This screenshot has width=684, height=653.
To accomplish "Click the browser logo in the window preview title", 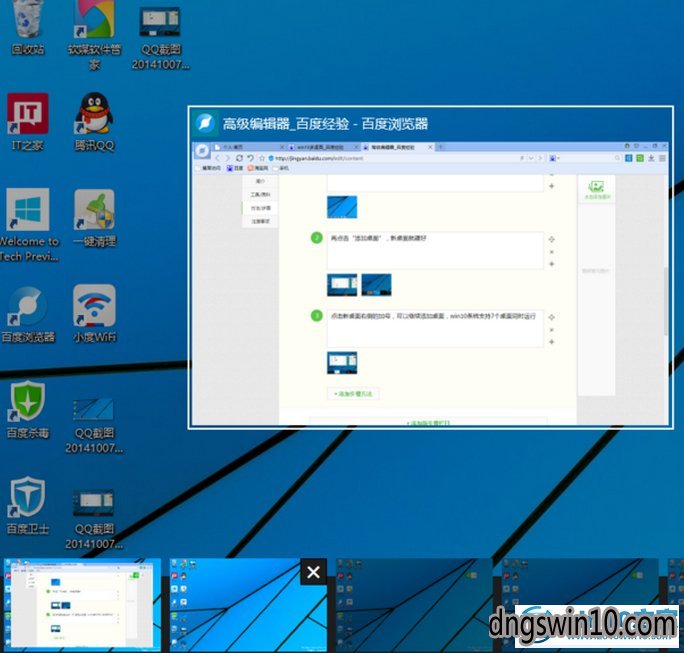I will click(205, 123).
